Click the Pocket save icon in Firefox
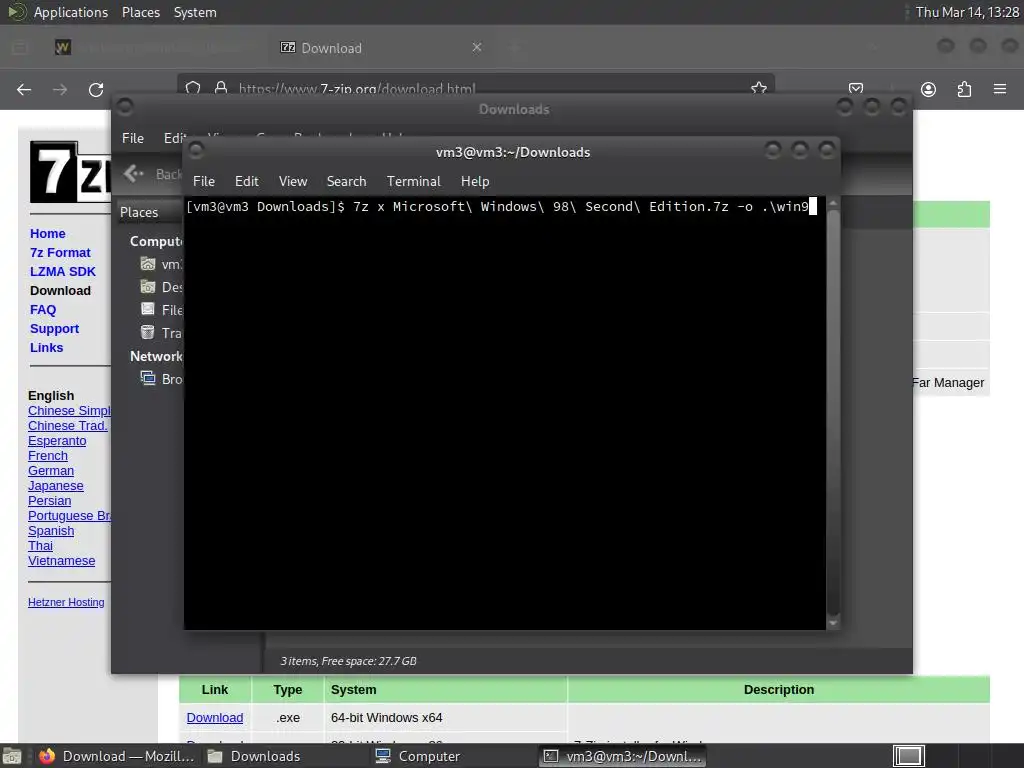Screen dimensions: 1024x768 click(856, 88)
